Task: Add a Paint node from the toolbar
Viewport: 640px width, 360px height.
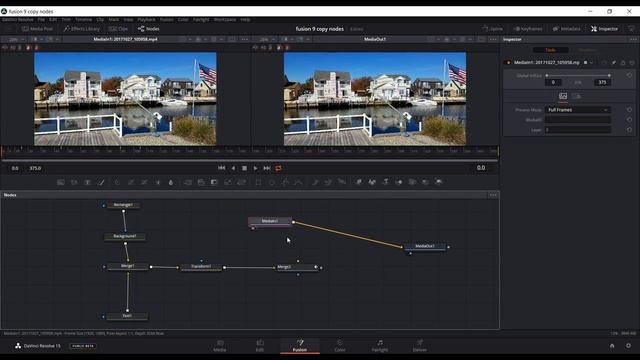Action: point(101,182)
